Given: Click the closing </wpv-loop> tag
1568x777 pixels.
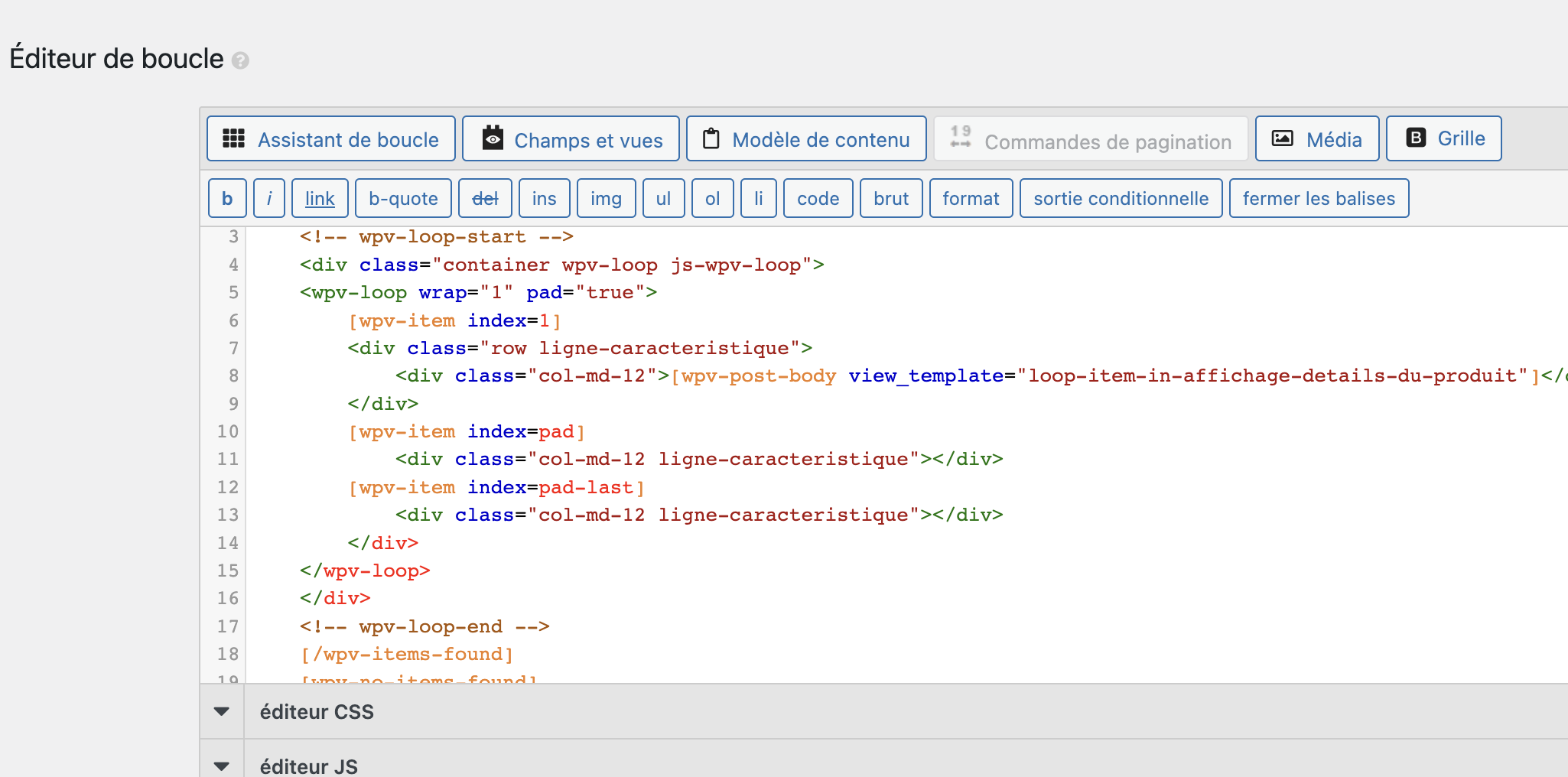Looking at the screenshot, I should [365, 571].
